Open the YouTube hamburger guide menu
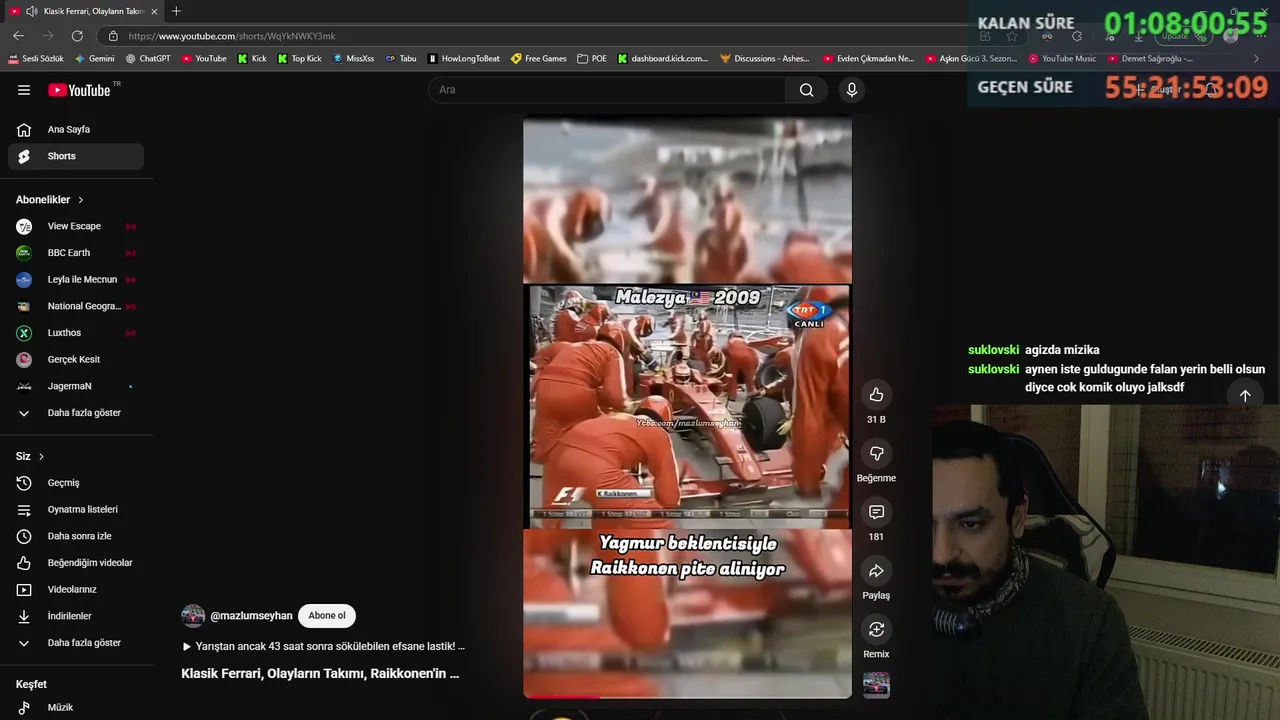This screenshot has height=720, width=1280. 24,90
